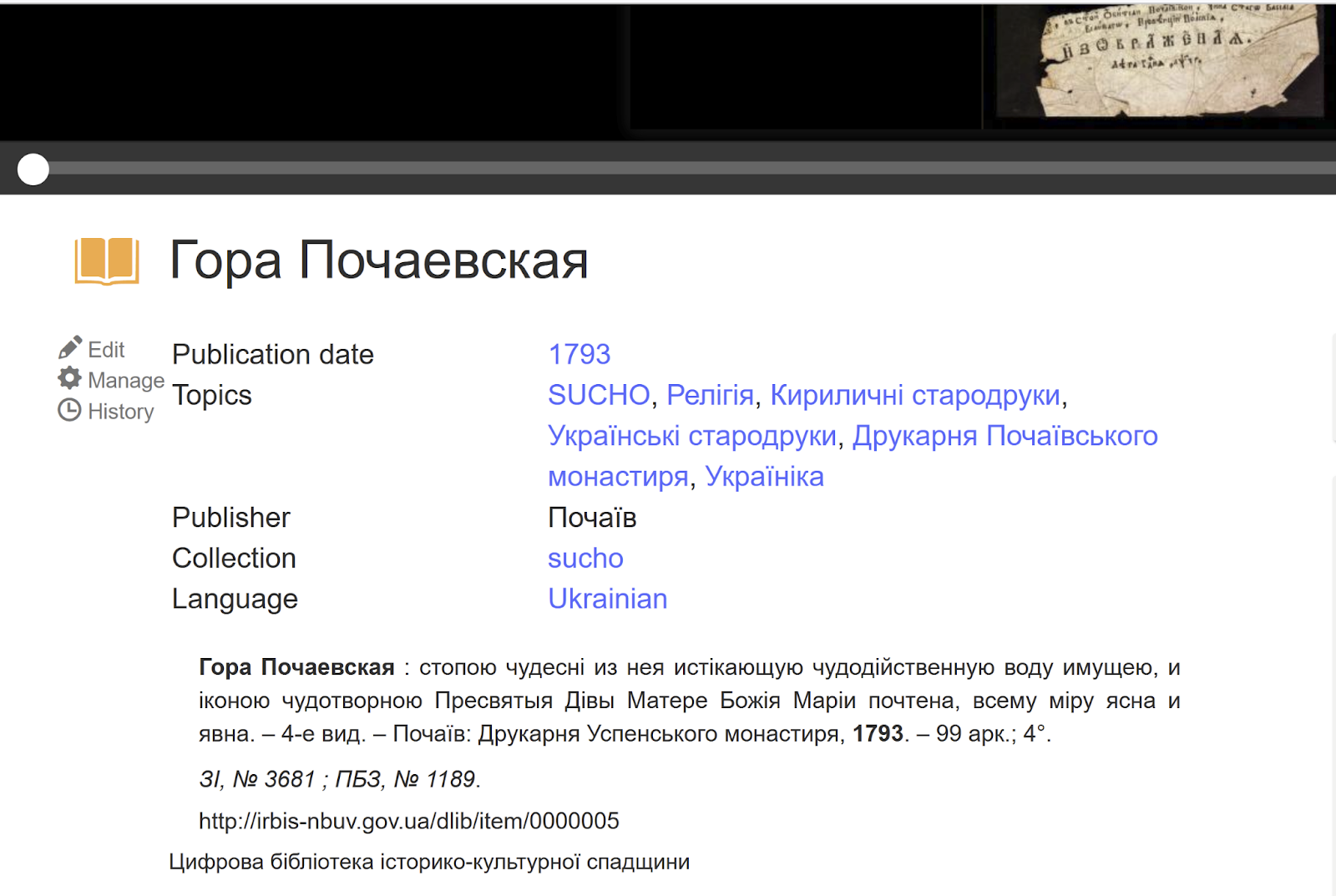Click bold Гора Почаевская in description

[296, 667]
